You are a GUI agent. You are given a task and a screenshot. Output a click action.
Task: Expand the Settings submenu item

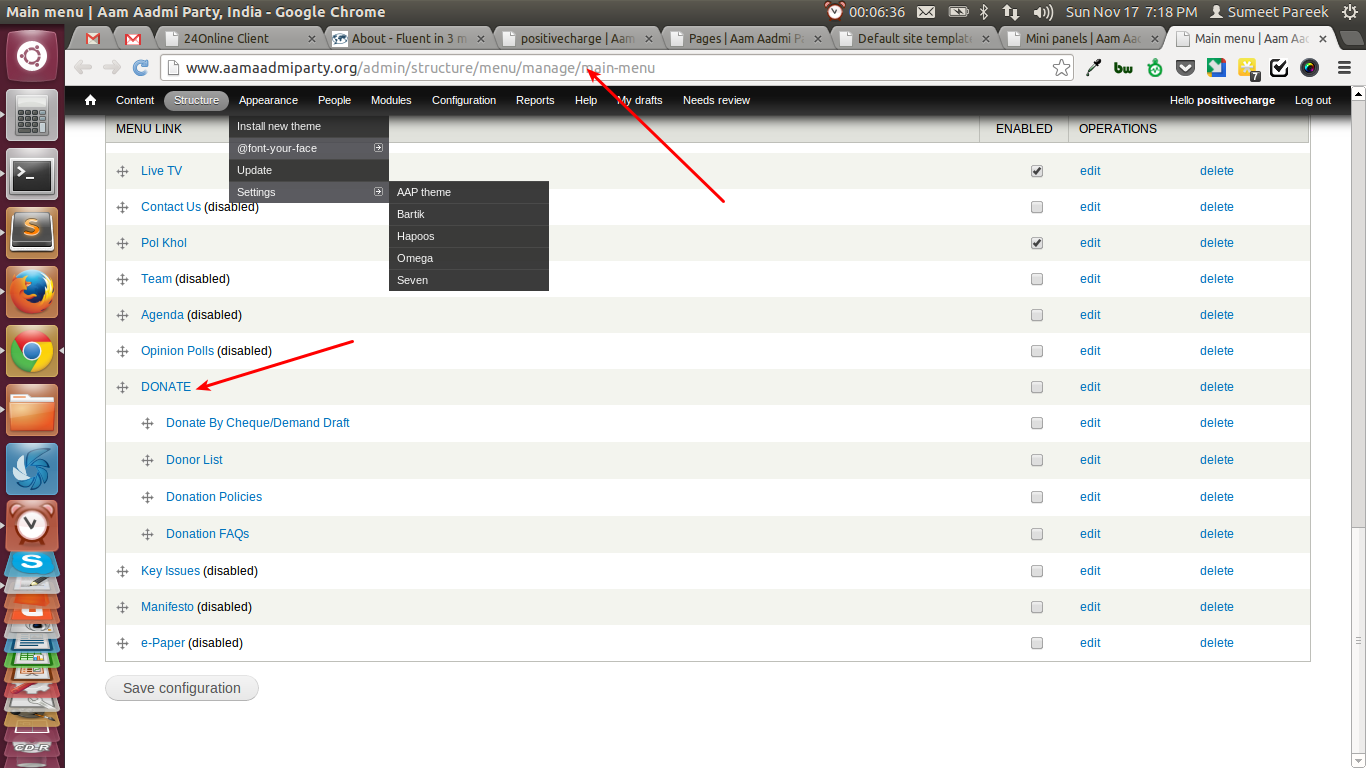click(x=309, y=192)
